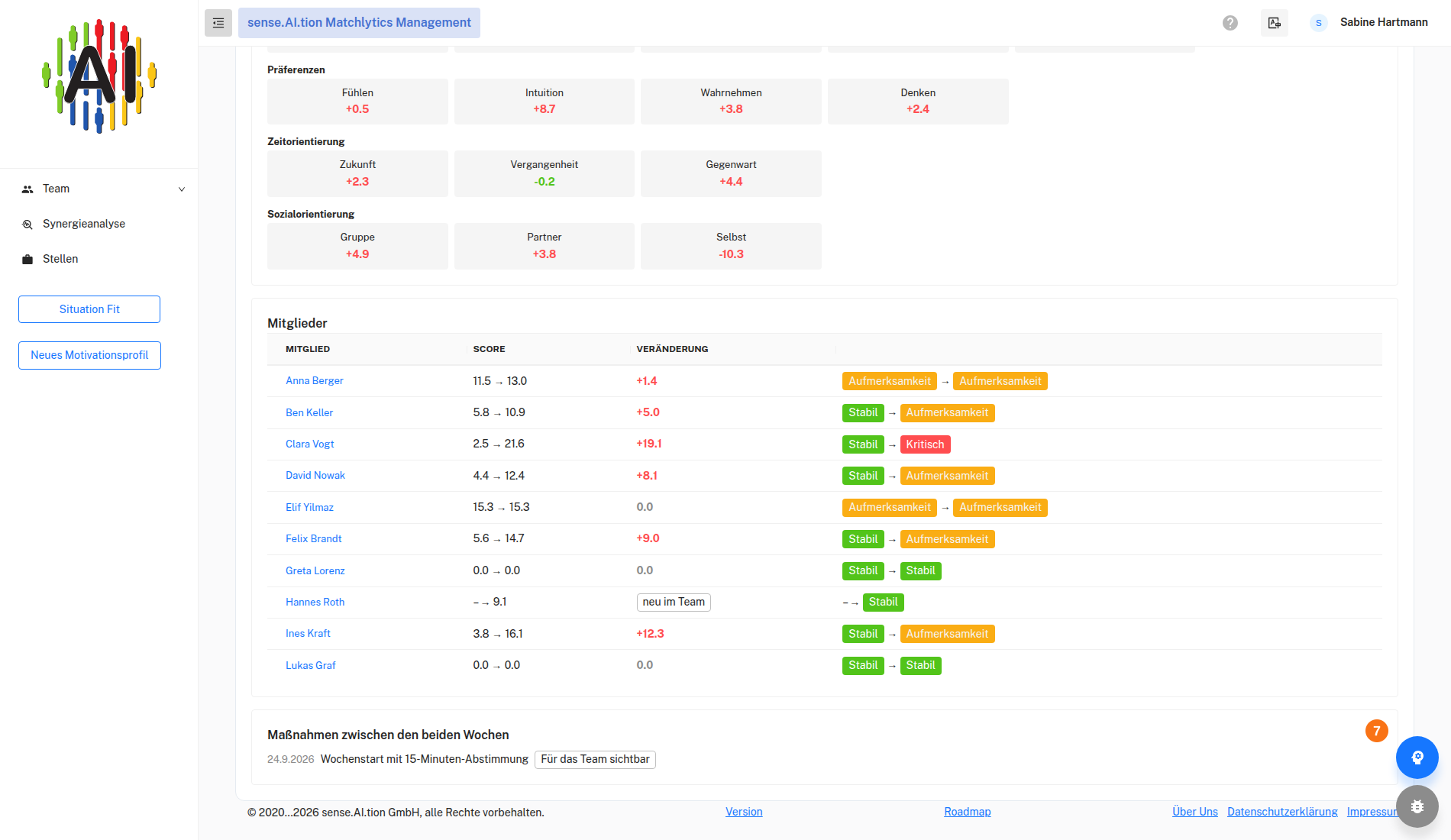
Task: Click the Wochenstart mit 15-Minuten-Abstimmung entry
Action: tap(425, 759)
